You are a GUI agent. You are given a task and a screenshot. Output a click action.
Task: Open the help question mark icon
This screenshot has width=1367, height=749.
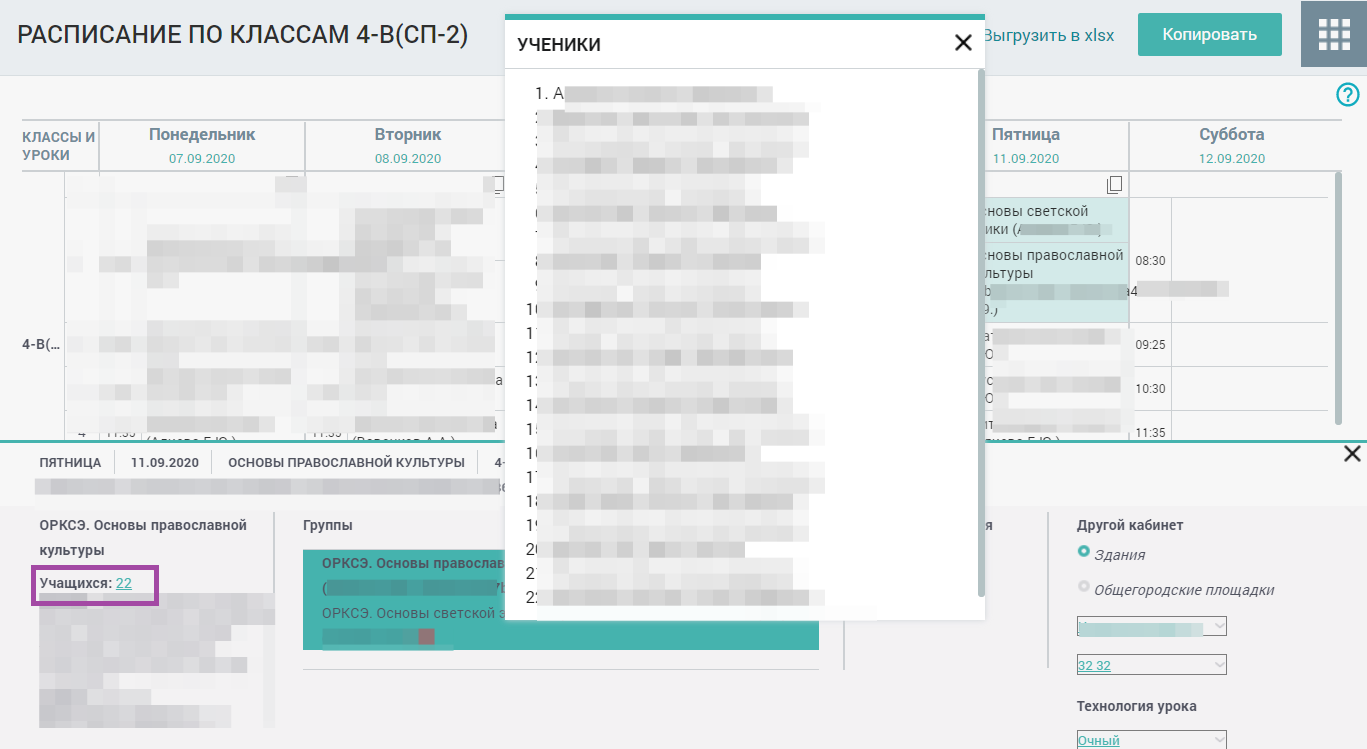click(x=1347, y=95)
